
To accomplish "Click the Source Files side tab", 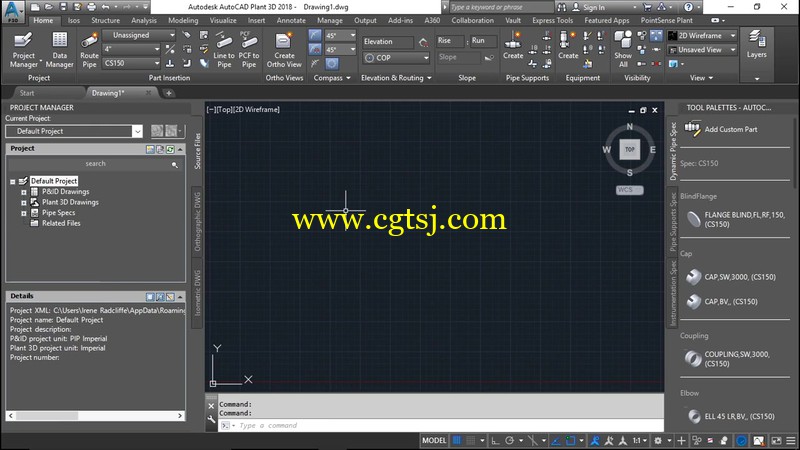I will tap(197, 151).
